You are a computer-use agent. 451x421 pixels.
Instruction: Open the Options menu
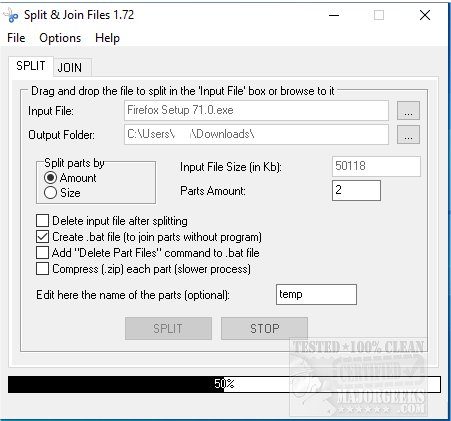point(60,38)
